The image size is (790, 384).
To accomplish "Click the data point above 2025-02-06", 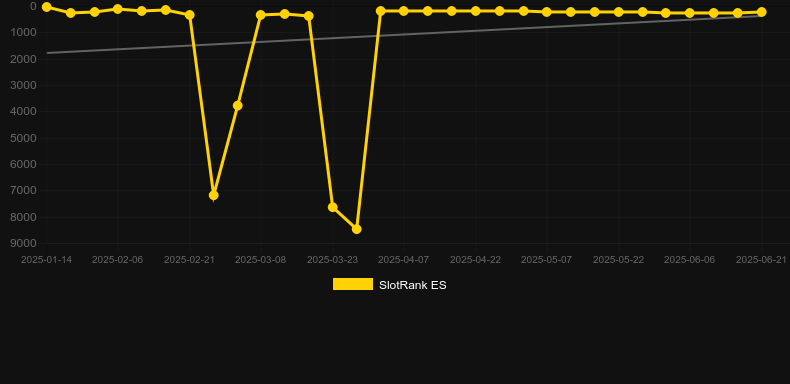I will [118, 9].
